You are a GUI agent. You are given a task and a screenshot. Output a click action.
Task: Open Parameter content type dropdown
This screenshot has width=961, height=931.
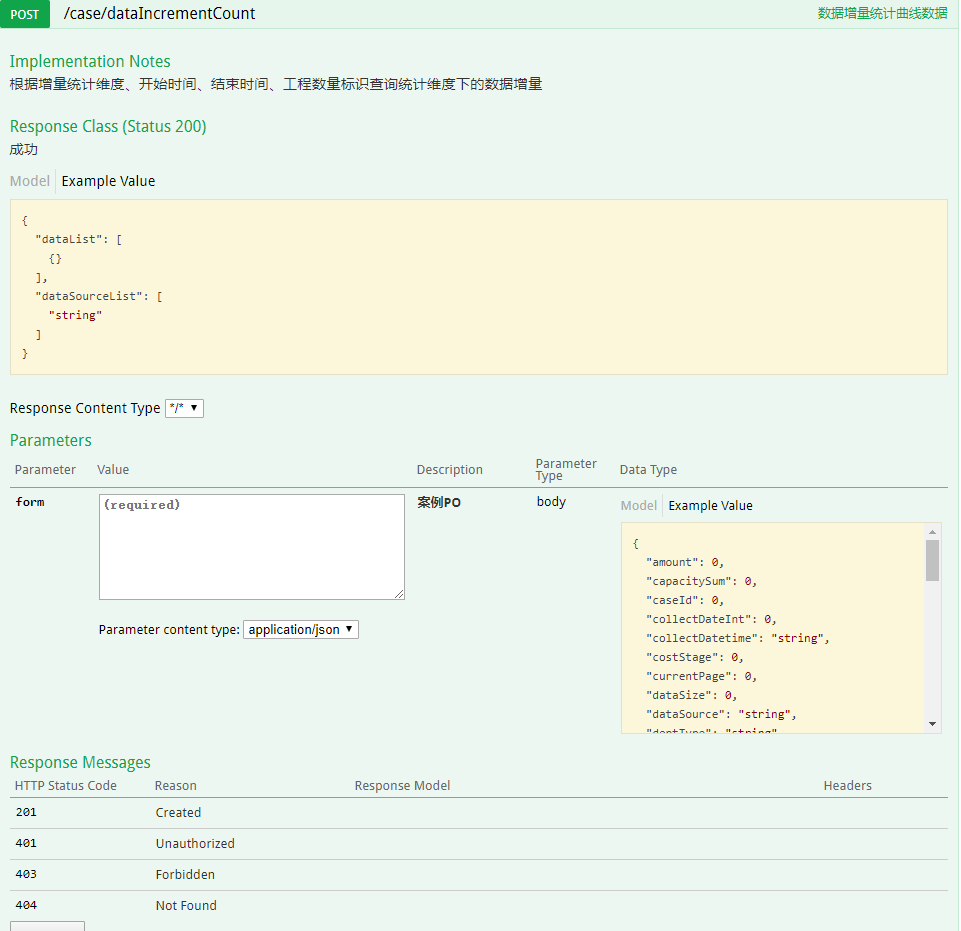click(x=301, y=629)
